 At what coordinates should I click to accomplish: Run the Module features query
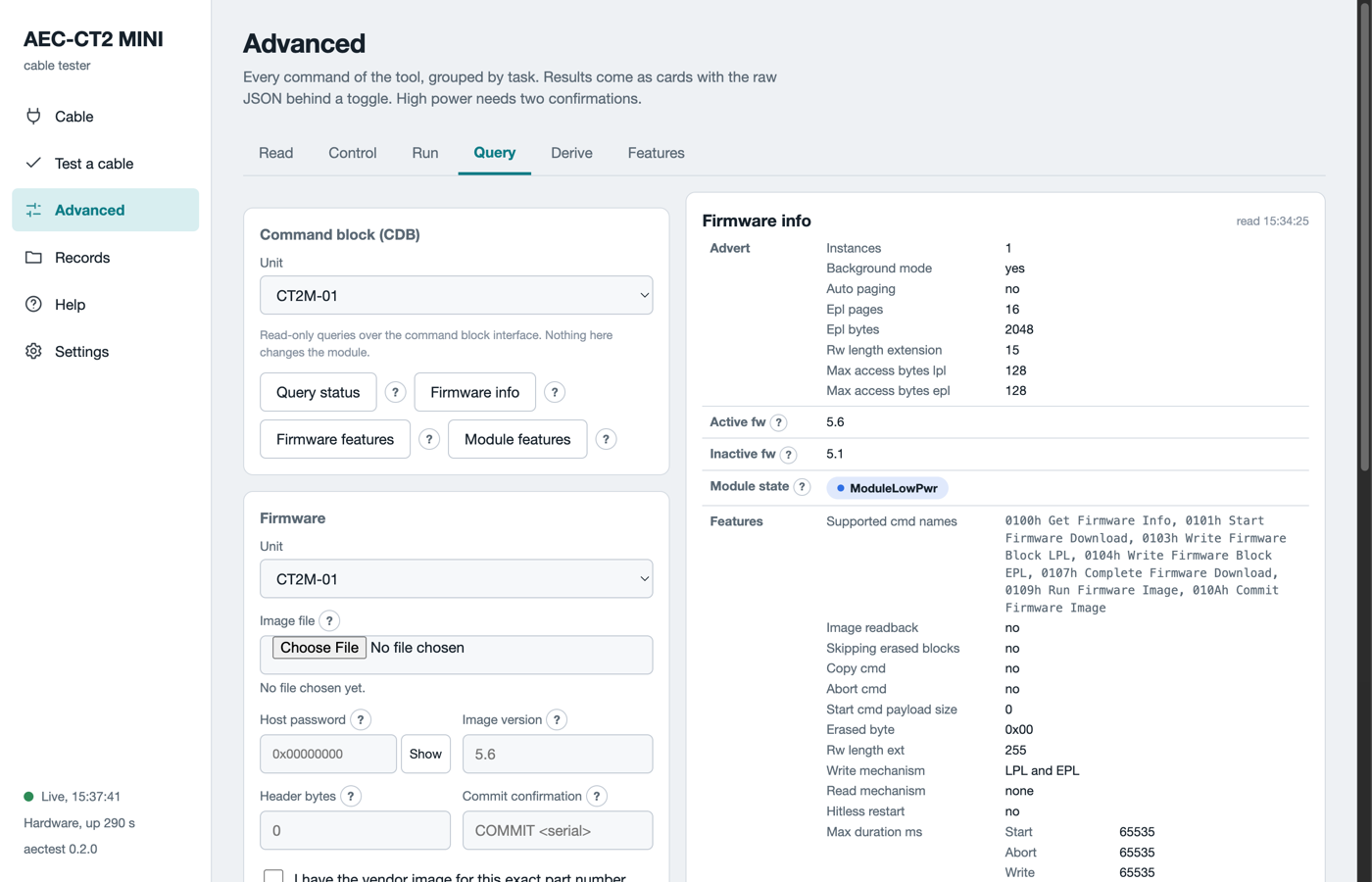click(x=517, y=439)
